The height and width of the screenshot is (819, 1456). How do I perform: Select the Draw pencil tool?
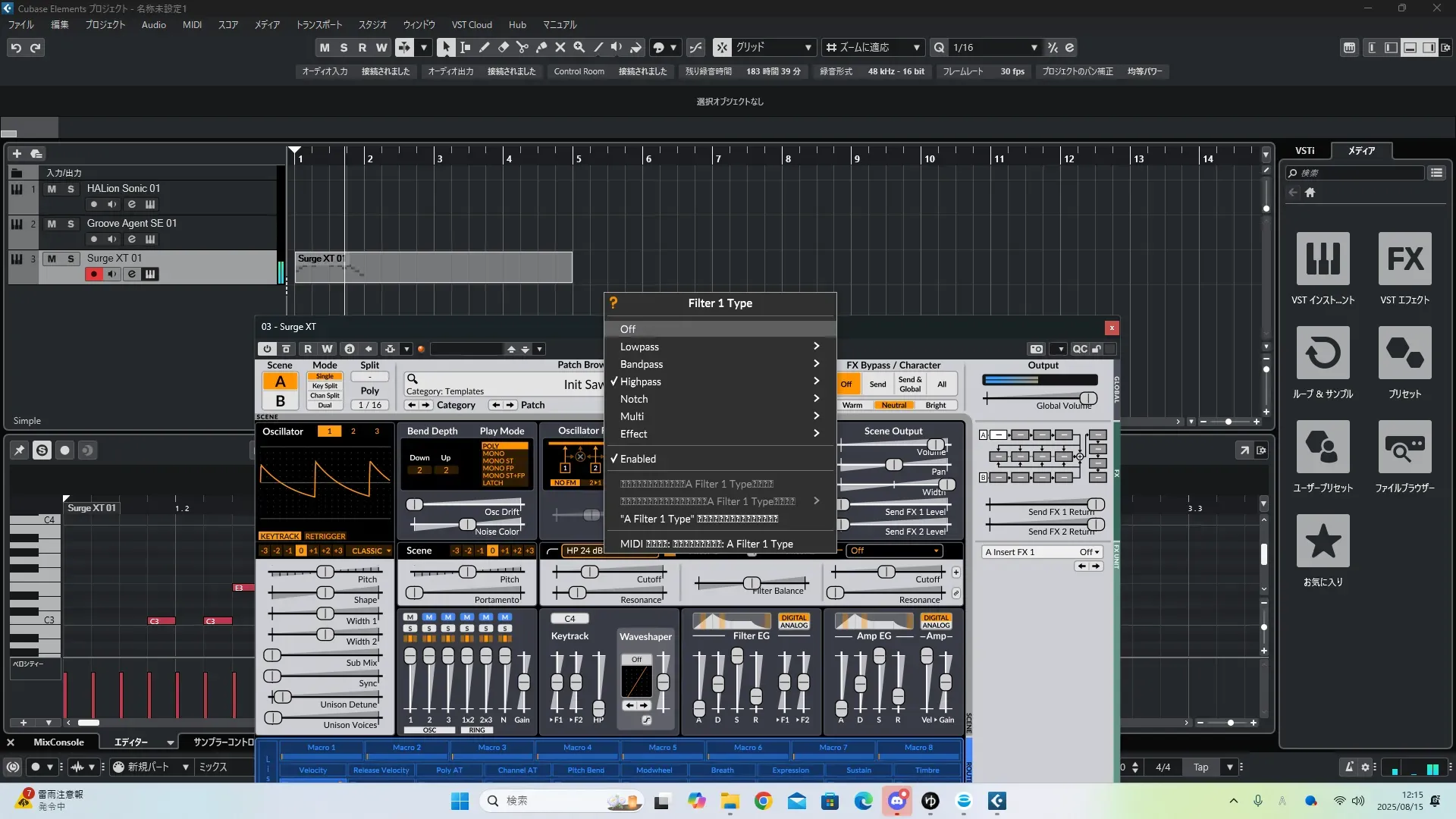point(485,47)
